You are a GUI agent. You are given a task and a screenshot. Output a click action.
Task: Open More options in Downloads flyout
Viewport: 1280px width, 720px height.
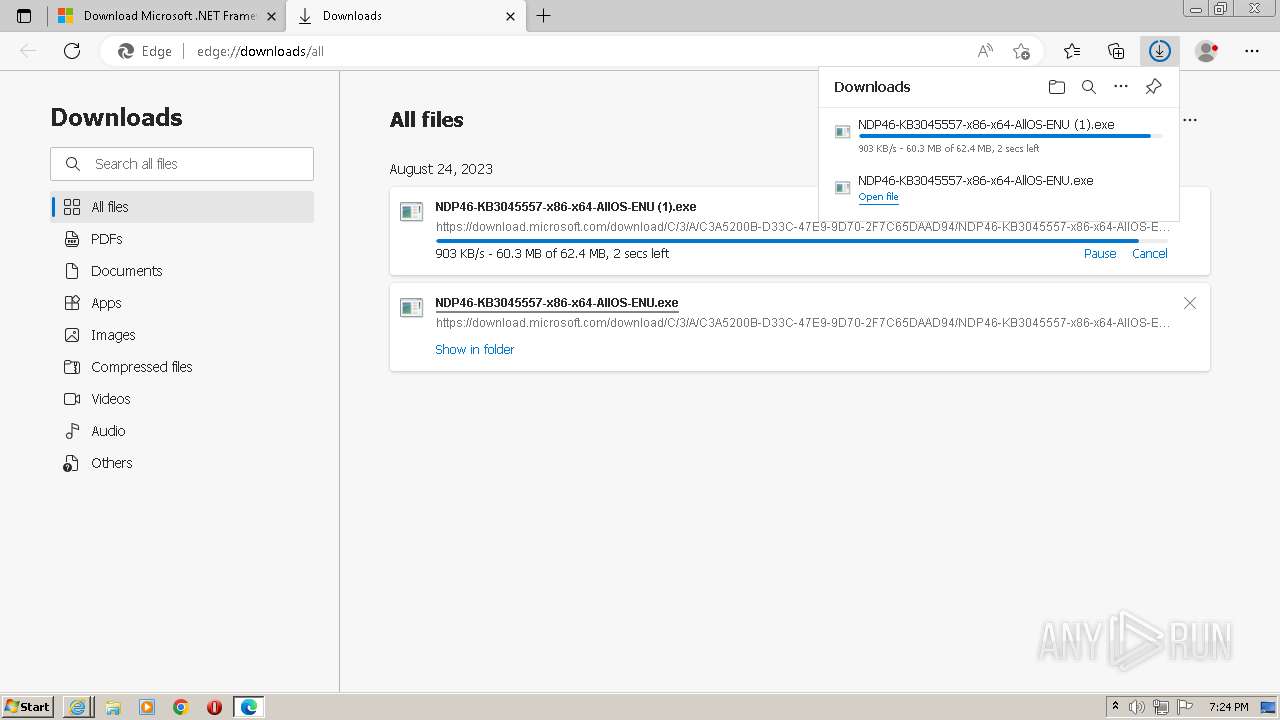point(1121,87)
